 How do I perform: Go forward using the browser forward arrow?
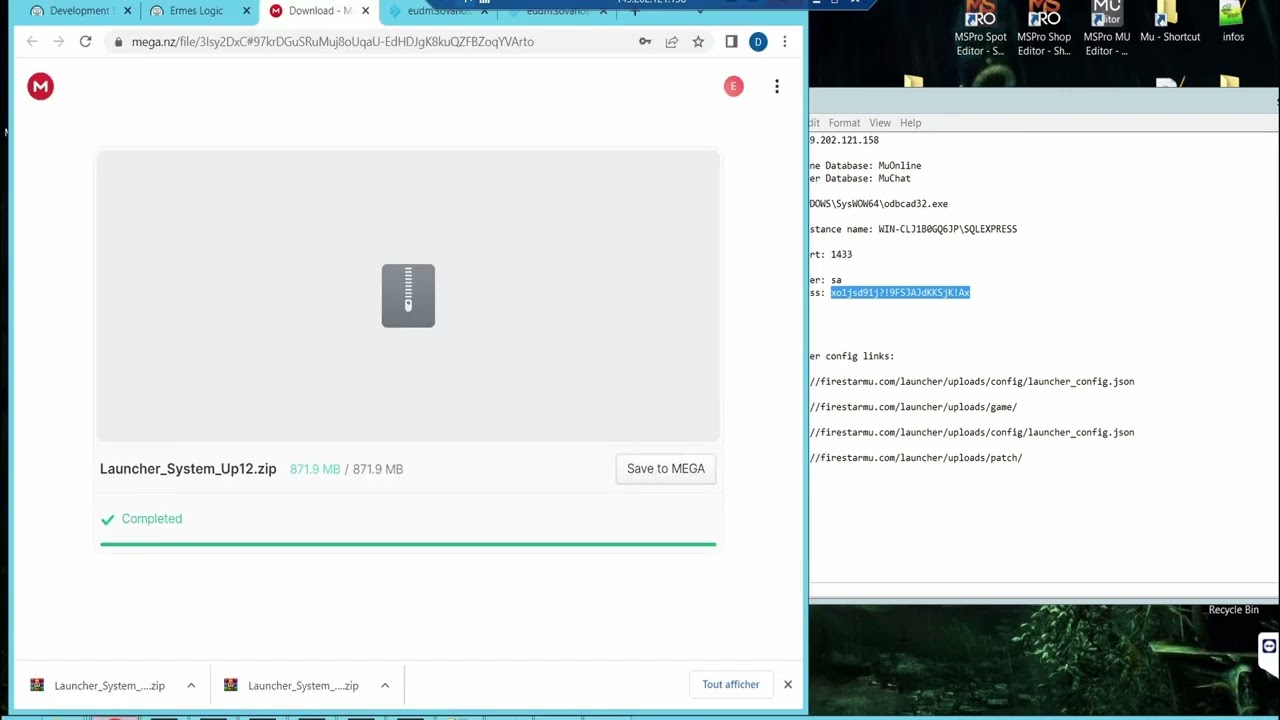coord(58,42)
